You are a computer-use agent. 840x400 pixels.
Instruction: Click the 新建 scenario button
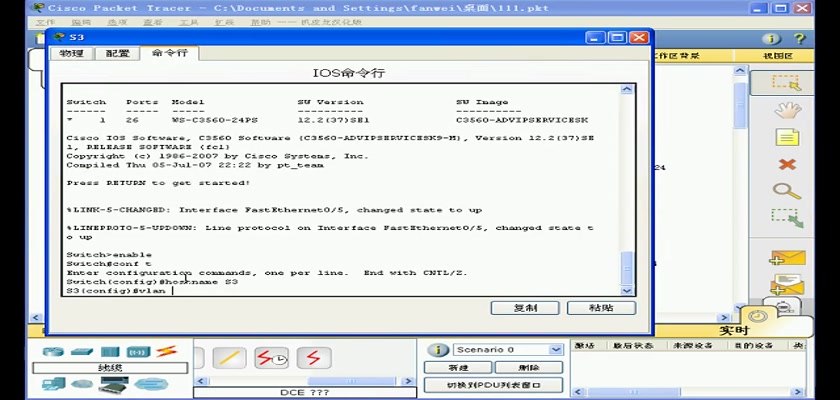pos(457,367)
